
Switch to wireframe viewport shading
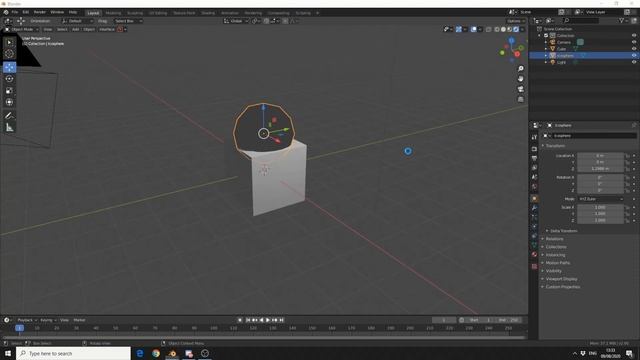click(497, 29)
